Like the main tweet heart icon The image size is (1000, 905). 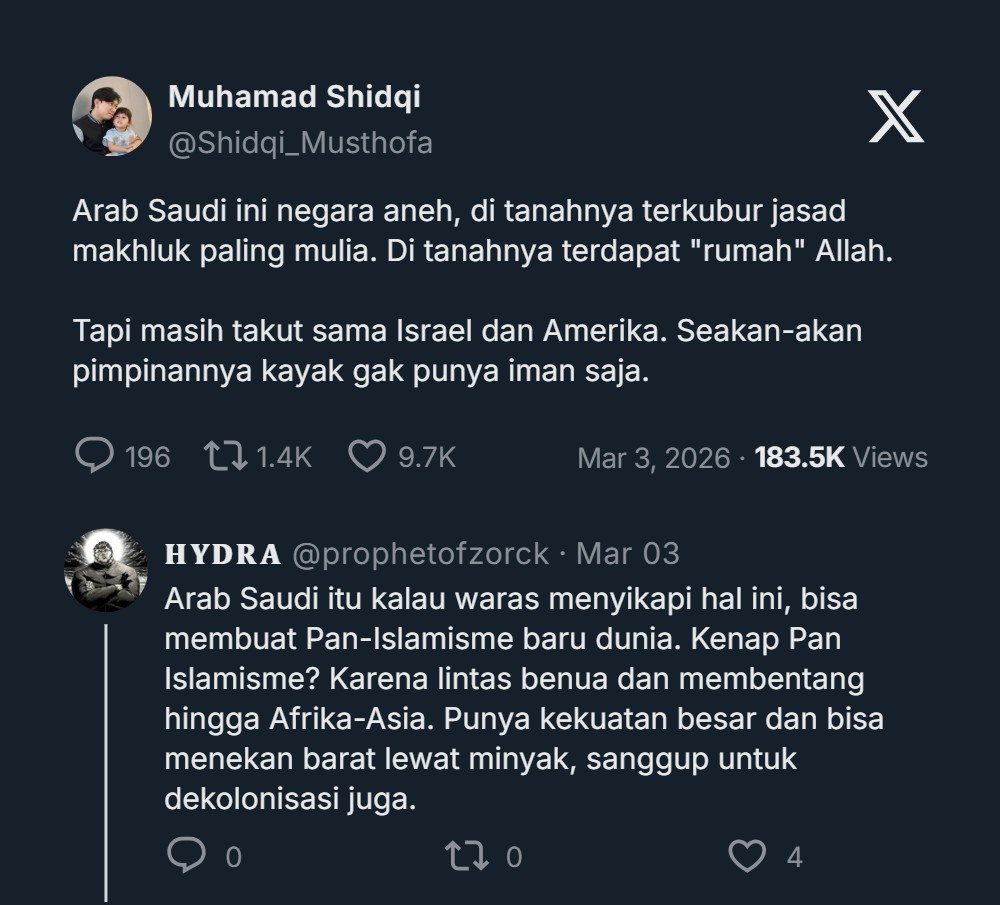tap(367, 457)
